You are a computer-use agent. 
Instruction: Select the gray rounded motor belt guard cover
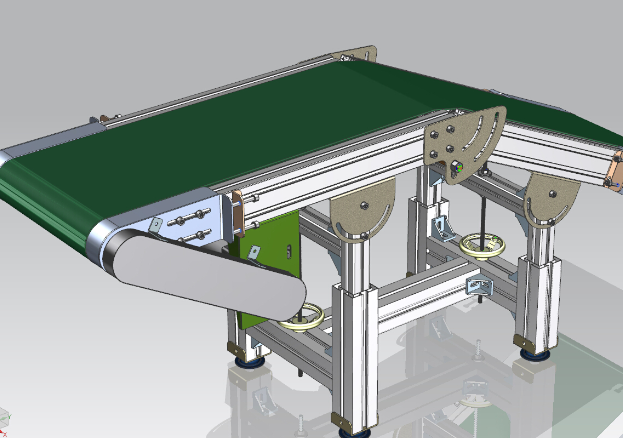point(209,276)
